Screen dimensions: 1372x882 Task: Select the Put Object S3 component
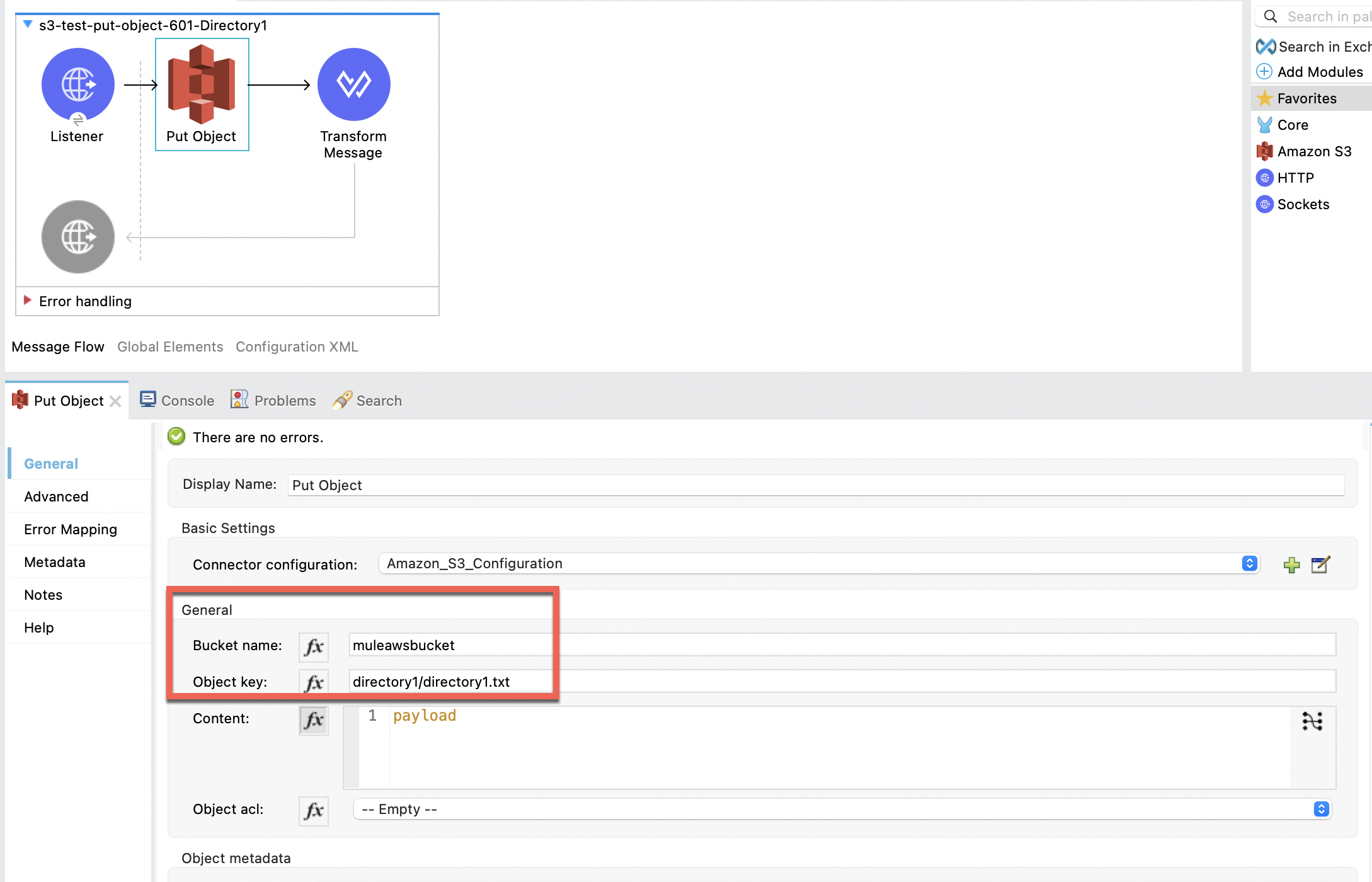coord(202,84)
